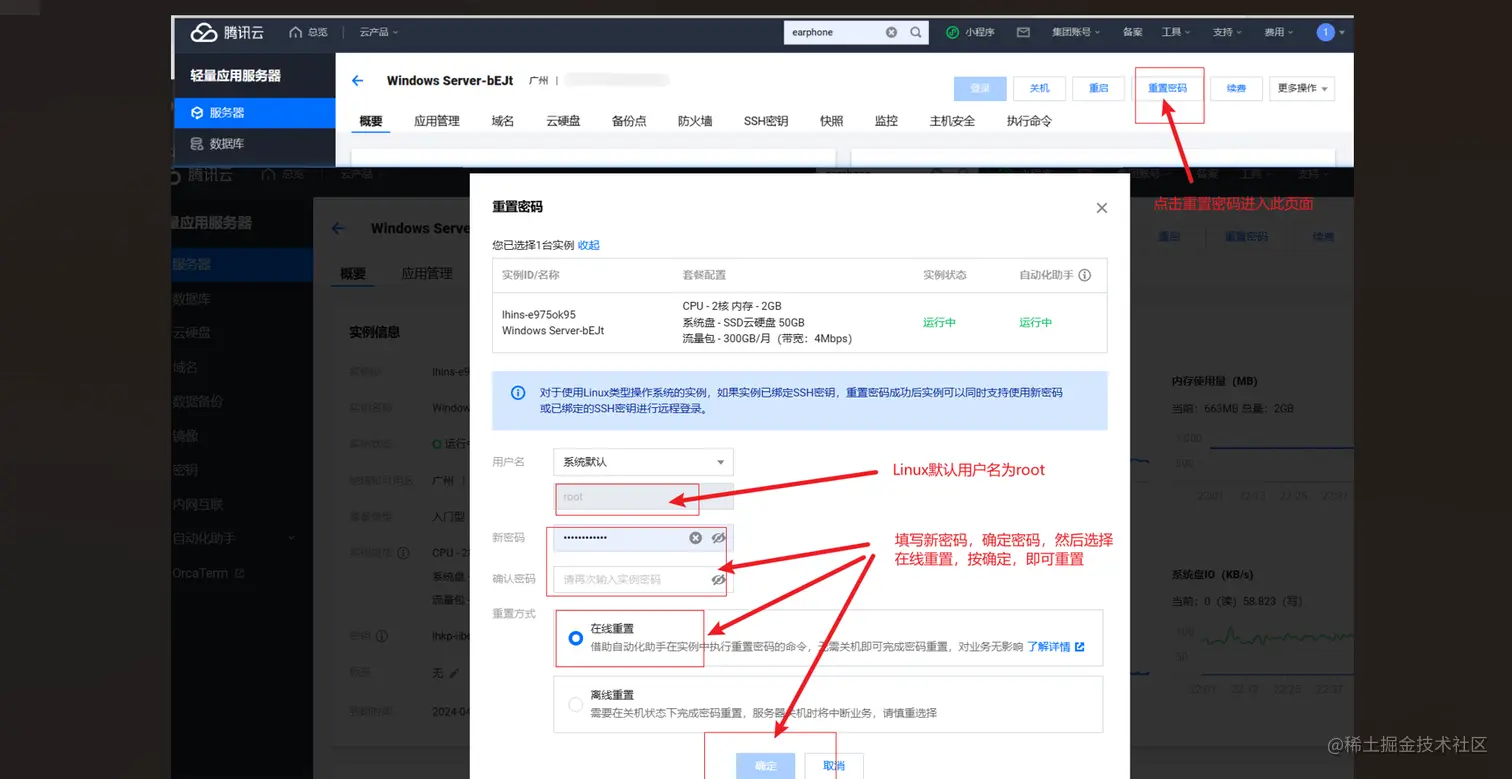Click the 轻量应用服务器 sidebar title
Screen dimensions: 1512x779
click(x=236, y=76)
